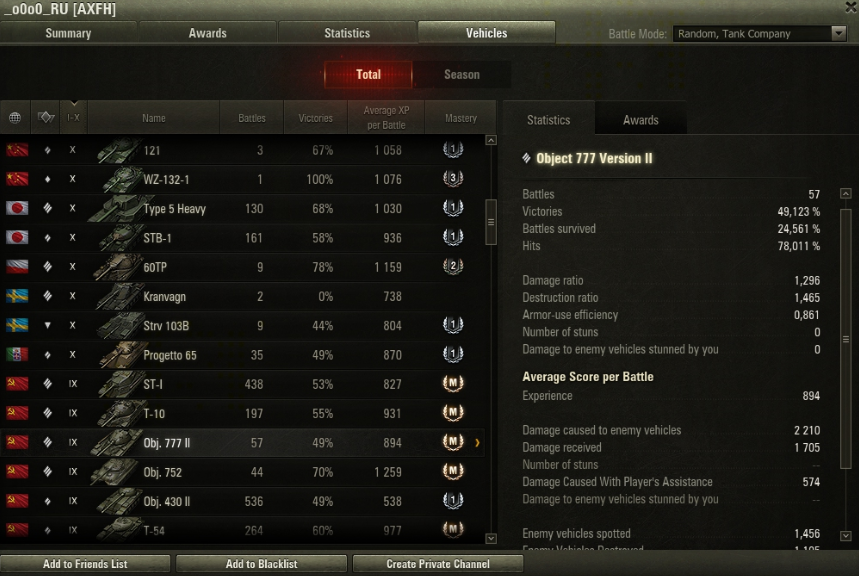Viewport: 859px width, 576px height.
Task: Click the Swedish flag on Kranvagn row
Action: [x=17, y=296]
